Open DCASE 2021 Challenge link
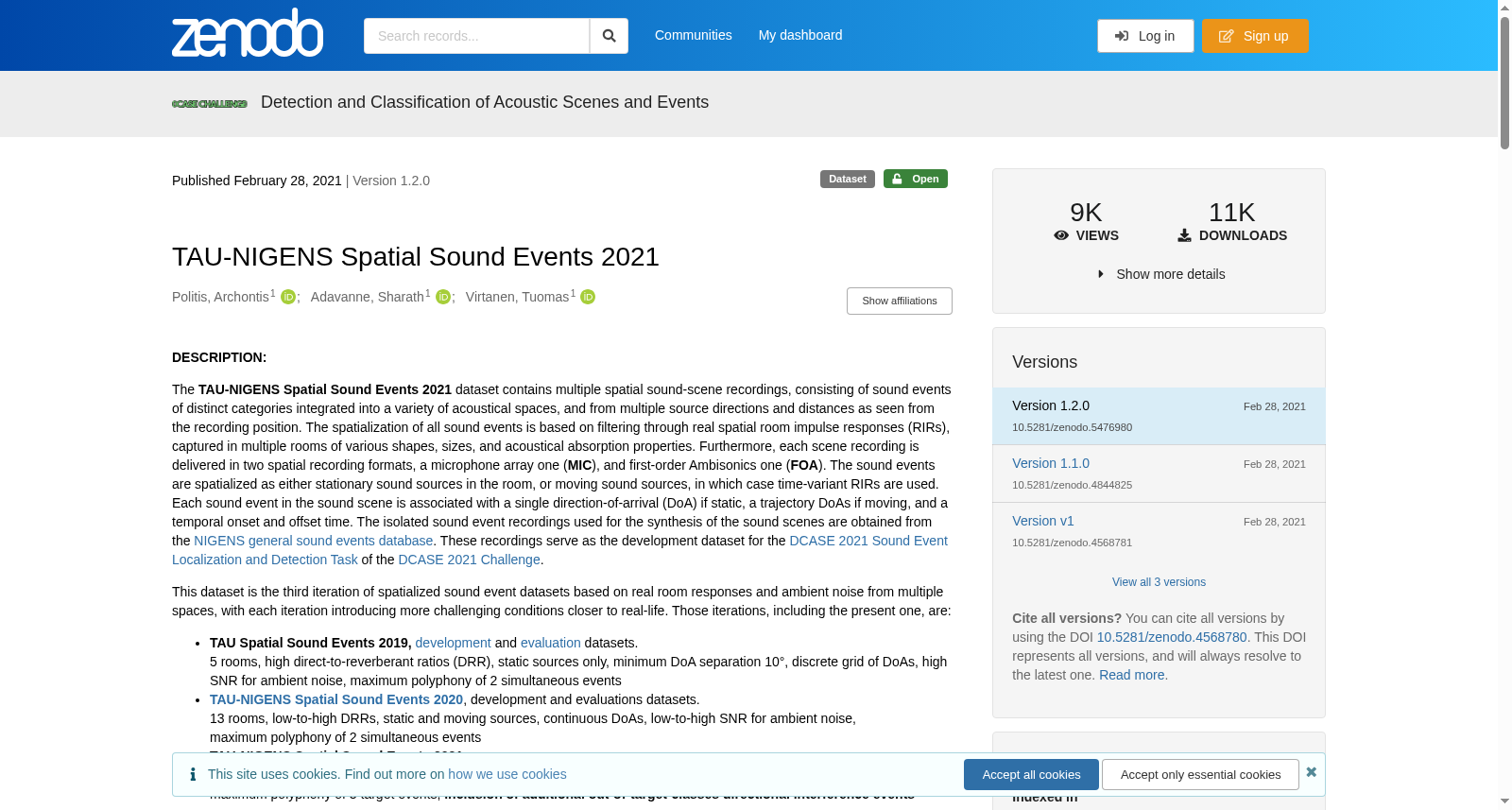 click(x=470, y=560)
